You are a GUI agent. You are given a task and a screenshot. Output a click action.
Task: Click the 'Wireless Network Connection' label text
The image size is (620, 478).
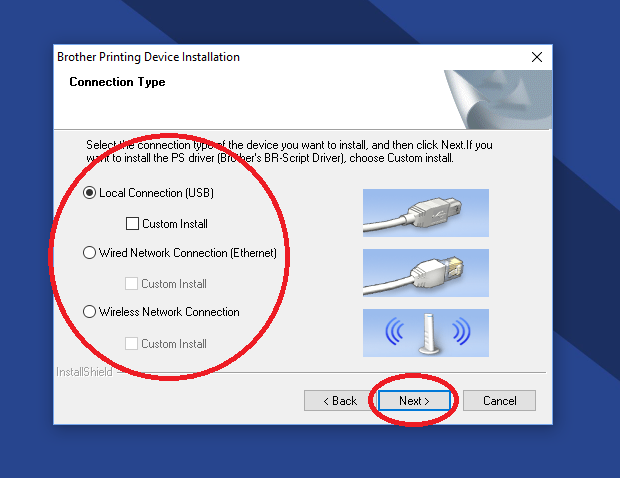tap(169, 312)
